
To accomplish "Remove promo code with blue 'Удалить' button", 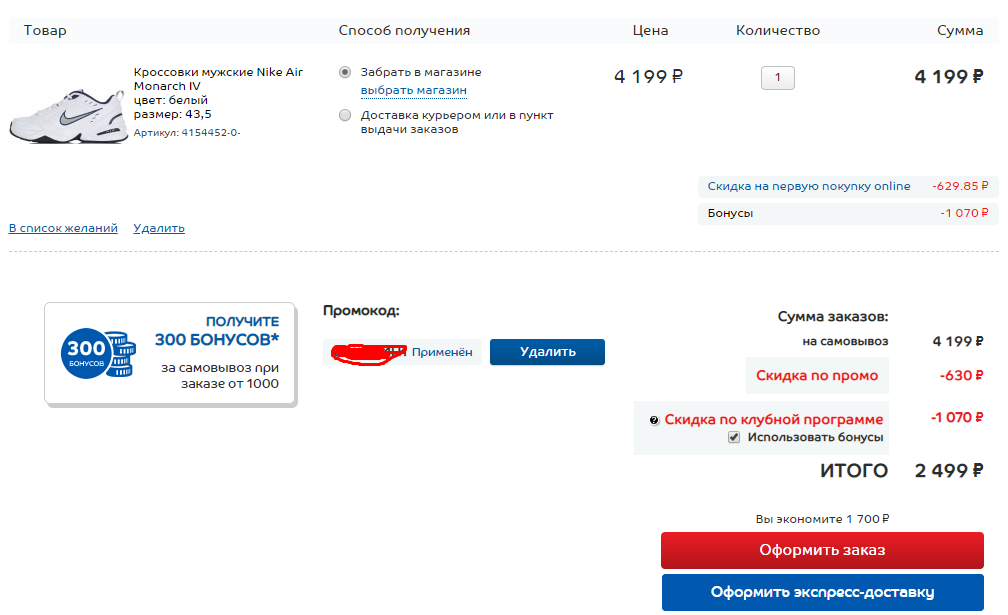I will point(547,352).
